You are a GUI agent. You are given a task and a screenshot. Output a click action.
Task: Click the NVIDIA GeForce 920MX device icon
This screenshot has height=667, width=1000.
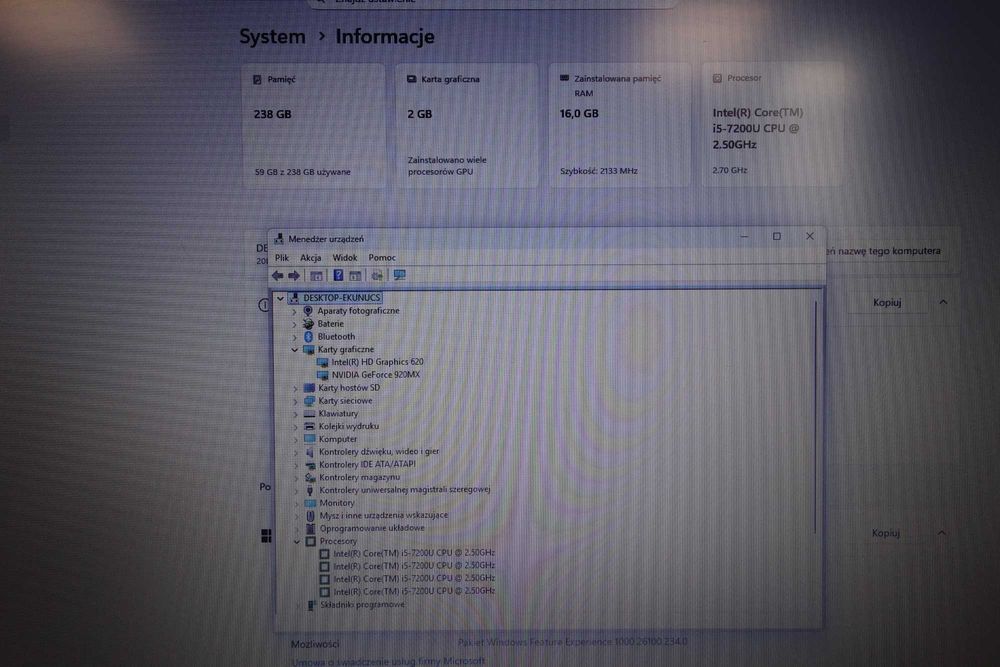[x=322, y=375]
